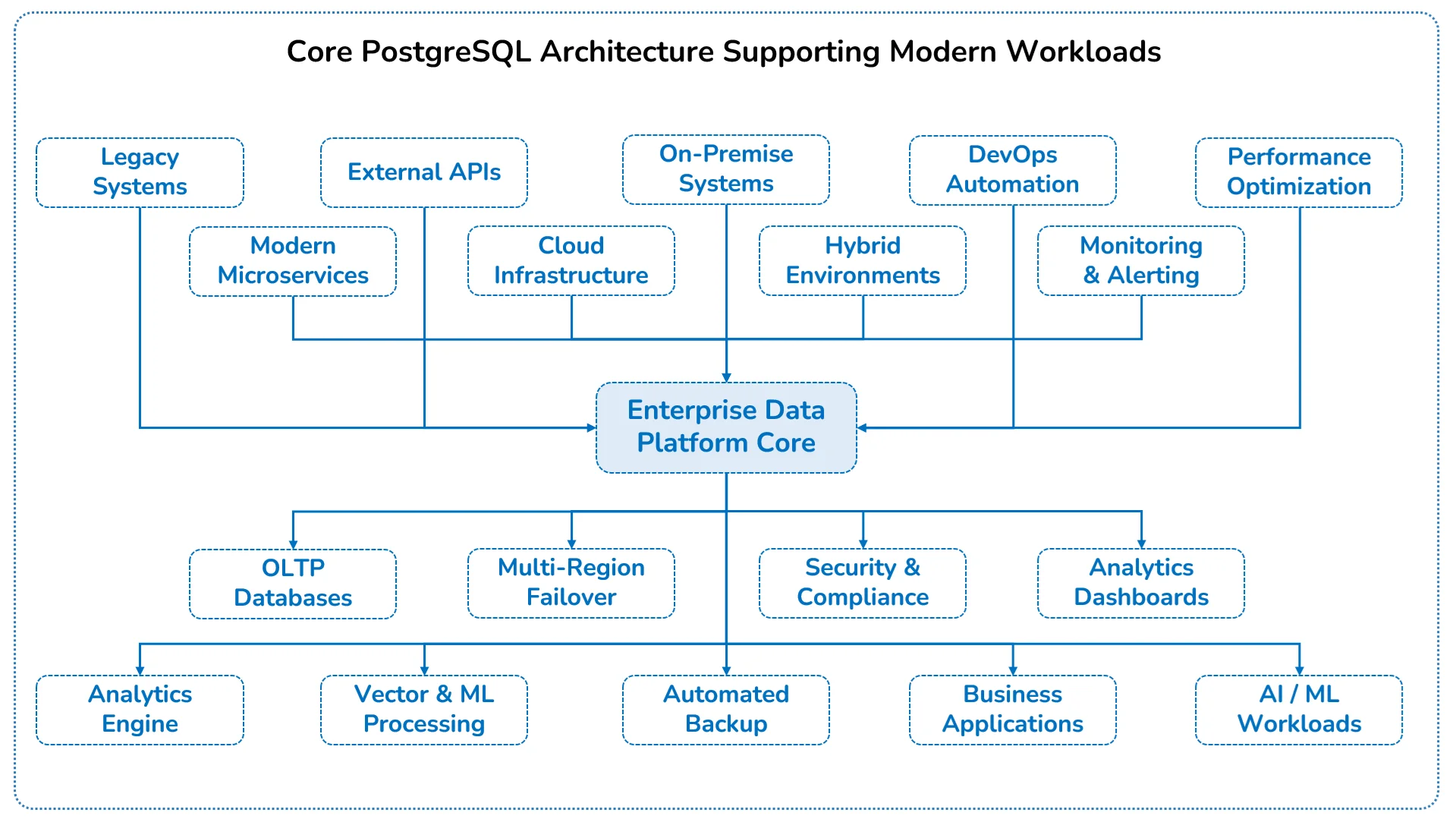Click the Performance Optimization node
The image size is (1456, 819).
[1299, 172]
